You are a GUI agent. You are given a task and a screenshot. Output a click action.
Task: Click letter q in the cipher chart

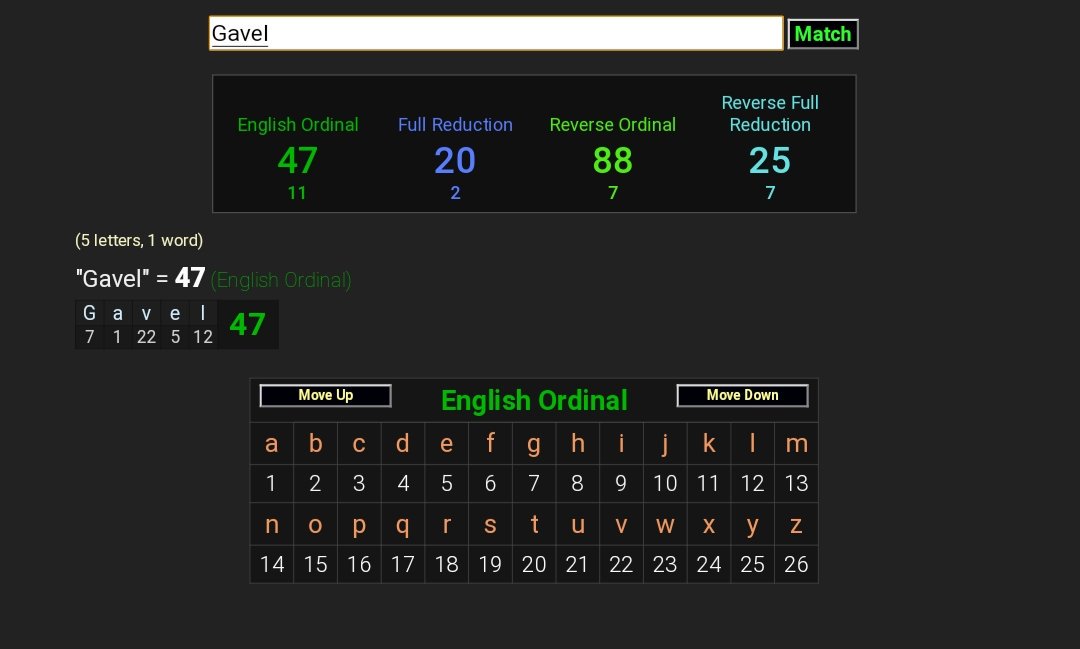[x=403, y=525]
